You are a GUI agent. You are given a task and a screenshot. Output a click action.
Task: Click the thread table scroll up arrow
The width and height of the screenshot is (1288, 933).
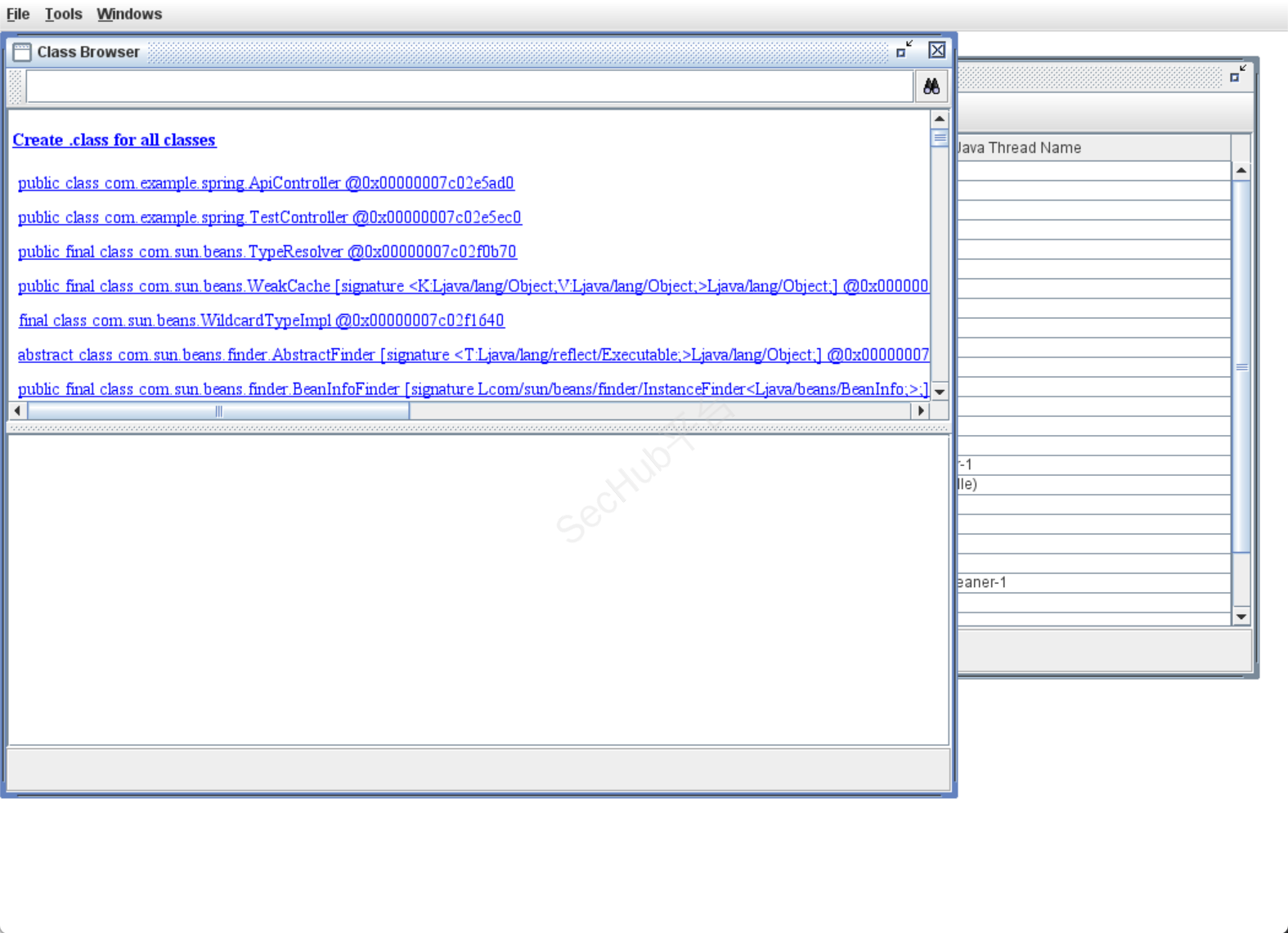click(1241, 171)
